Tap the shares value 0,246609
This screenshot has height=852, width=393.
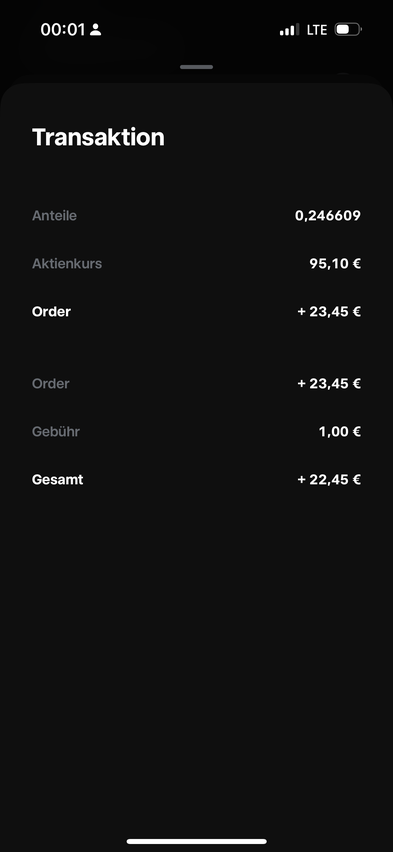[x=328, y=216]
